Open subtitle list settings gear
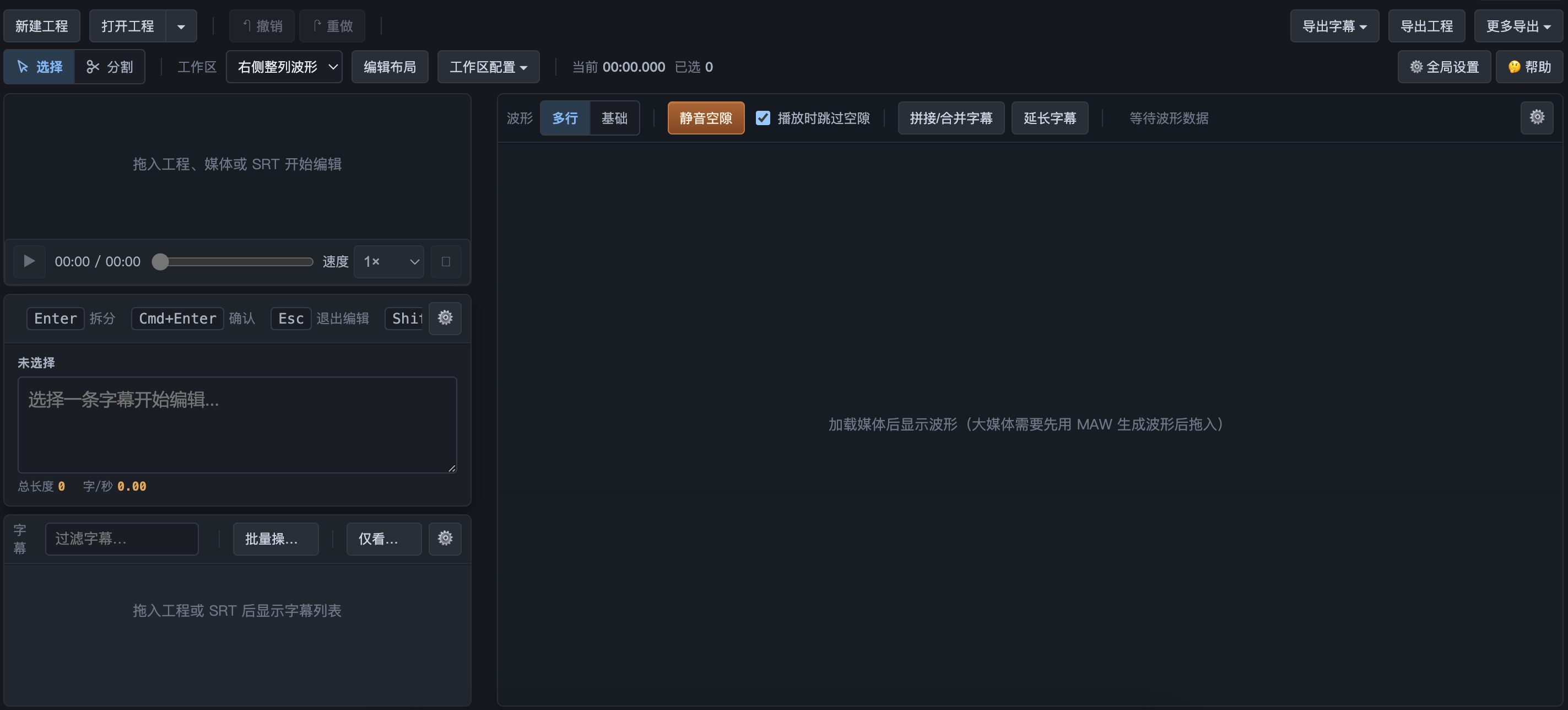The image size is (1568, 710). (x=445, y=538)
